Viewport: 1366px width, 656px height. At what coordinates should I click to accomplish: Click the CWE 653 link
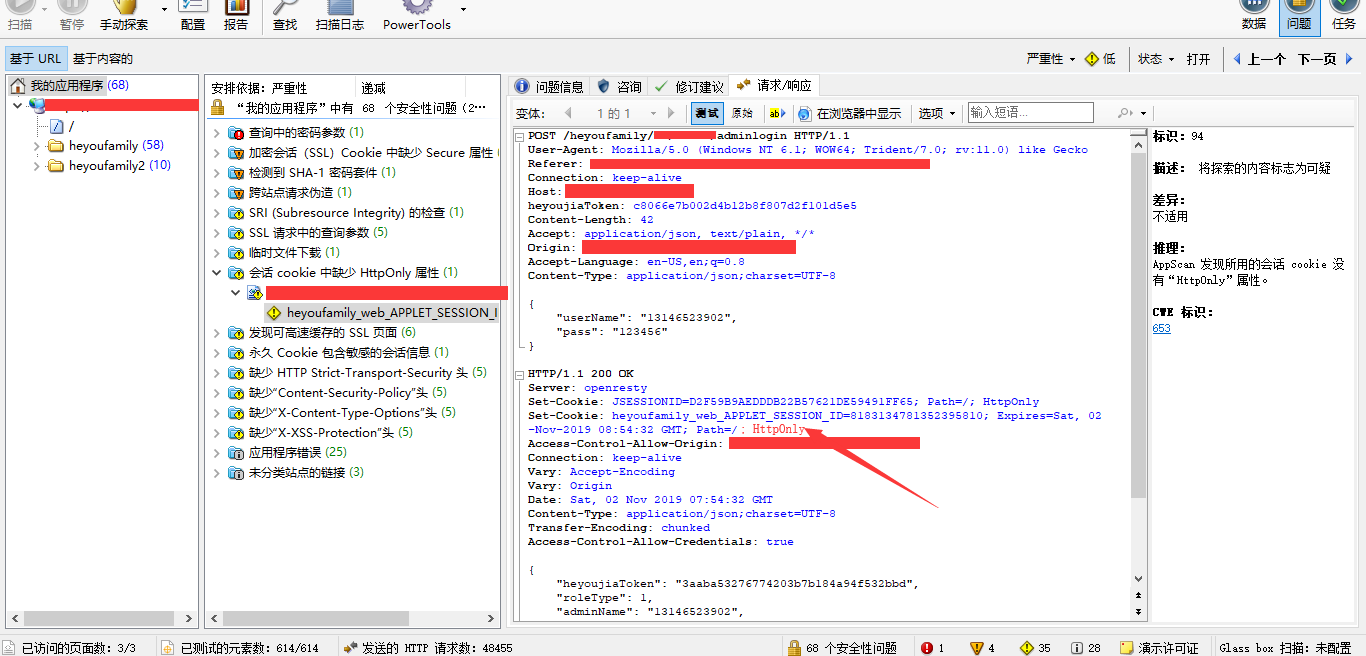[1161, 328]
